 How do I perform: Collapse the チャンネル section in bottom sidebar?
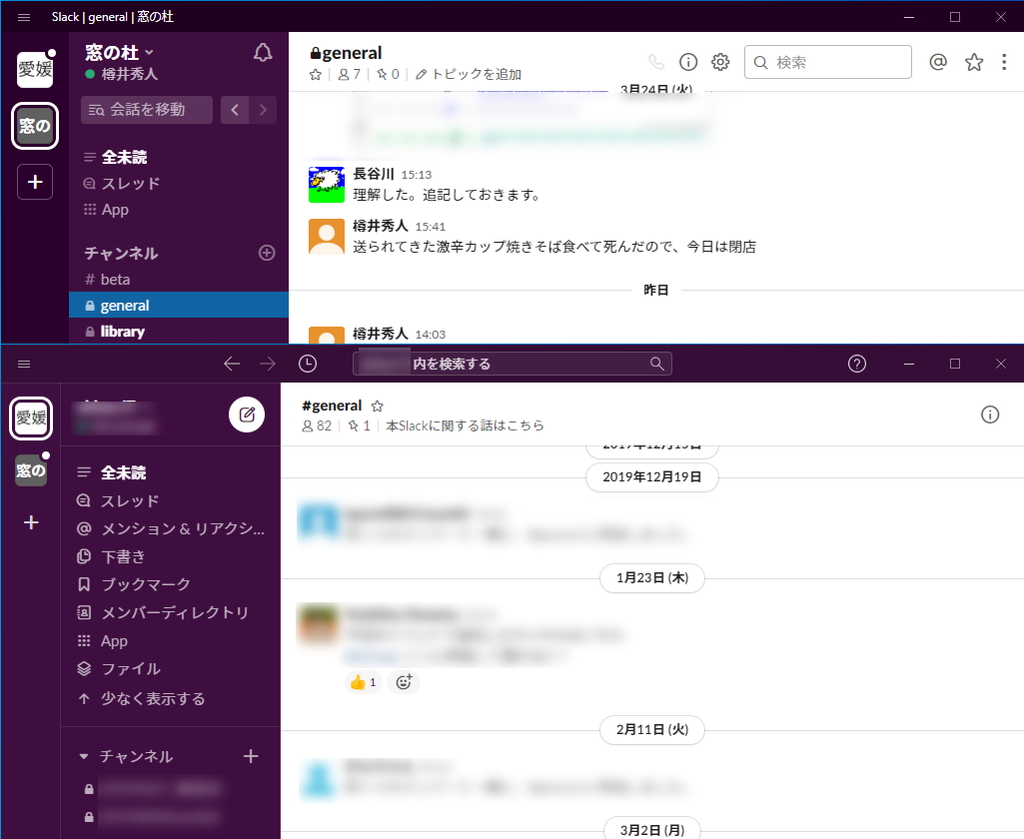pyautogui.click(x=84, y=756)
